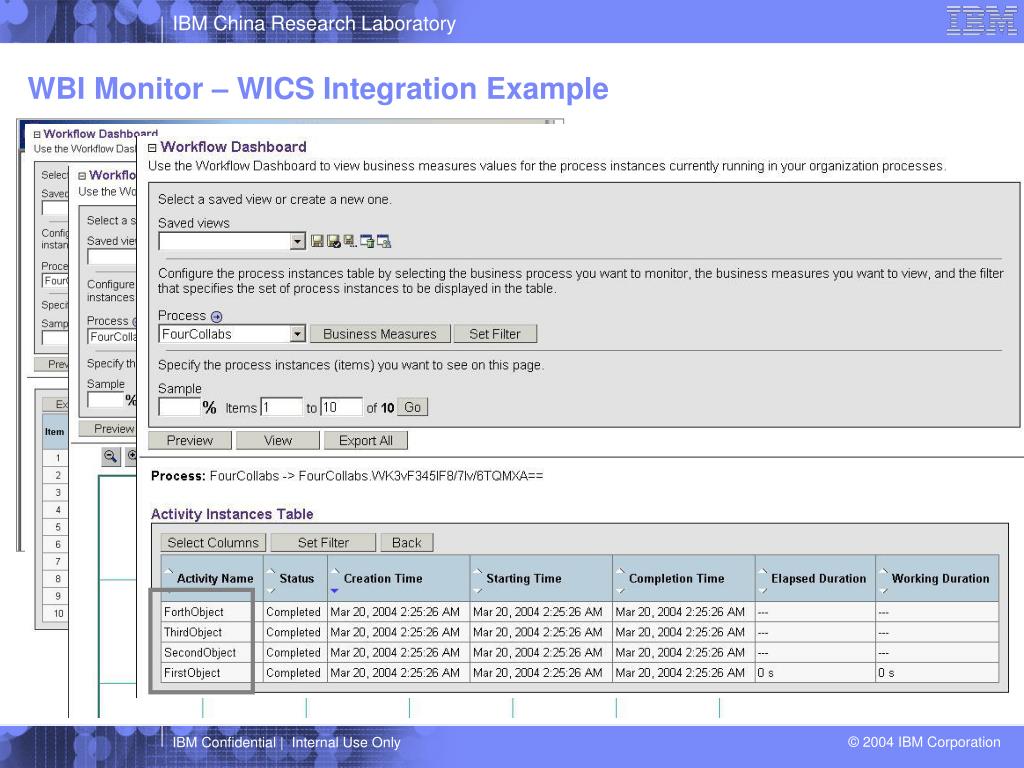Open the Saved views dropdown
This screenshot has width=1024, height=768.
[x=298, y=242]
